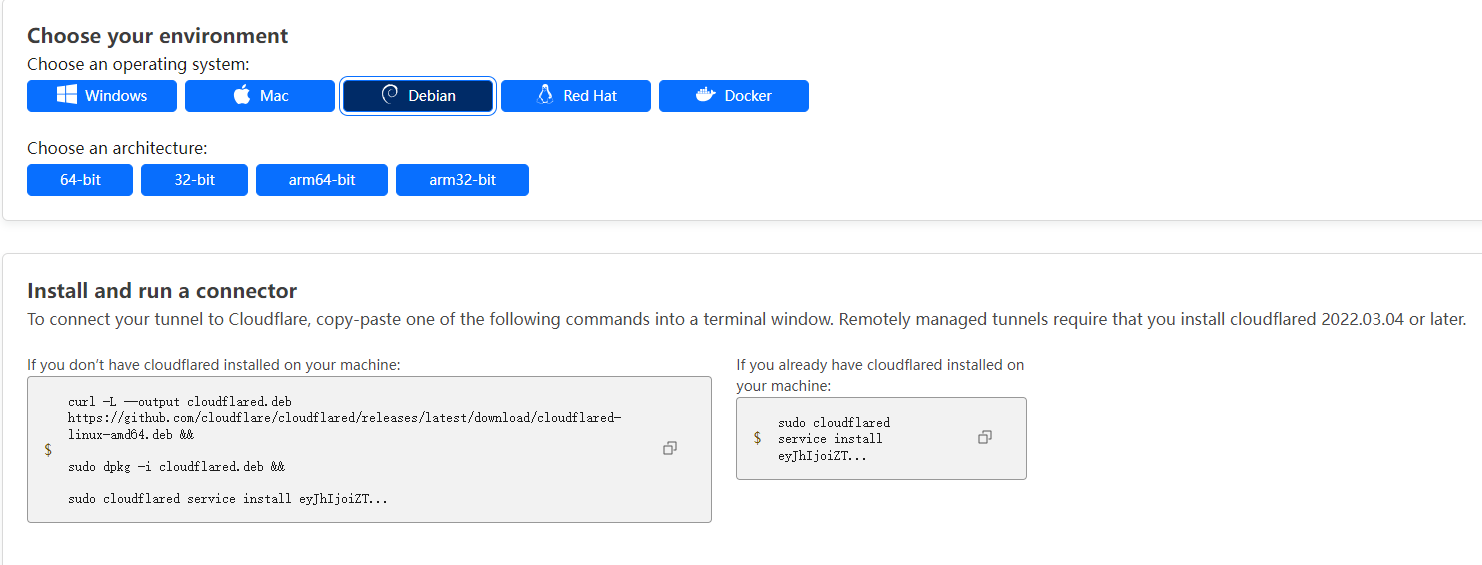This screenshot has width=1482, height=565.
Task: Click the Windows logo icon
Action: click(67, 95)
